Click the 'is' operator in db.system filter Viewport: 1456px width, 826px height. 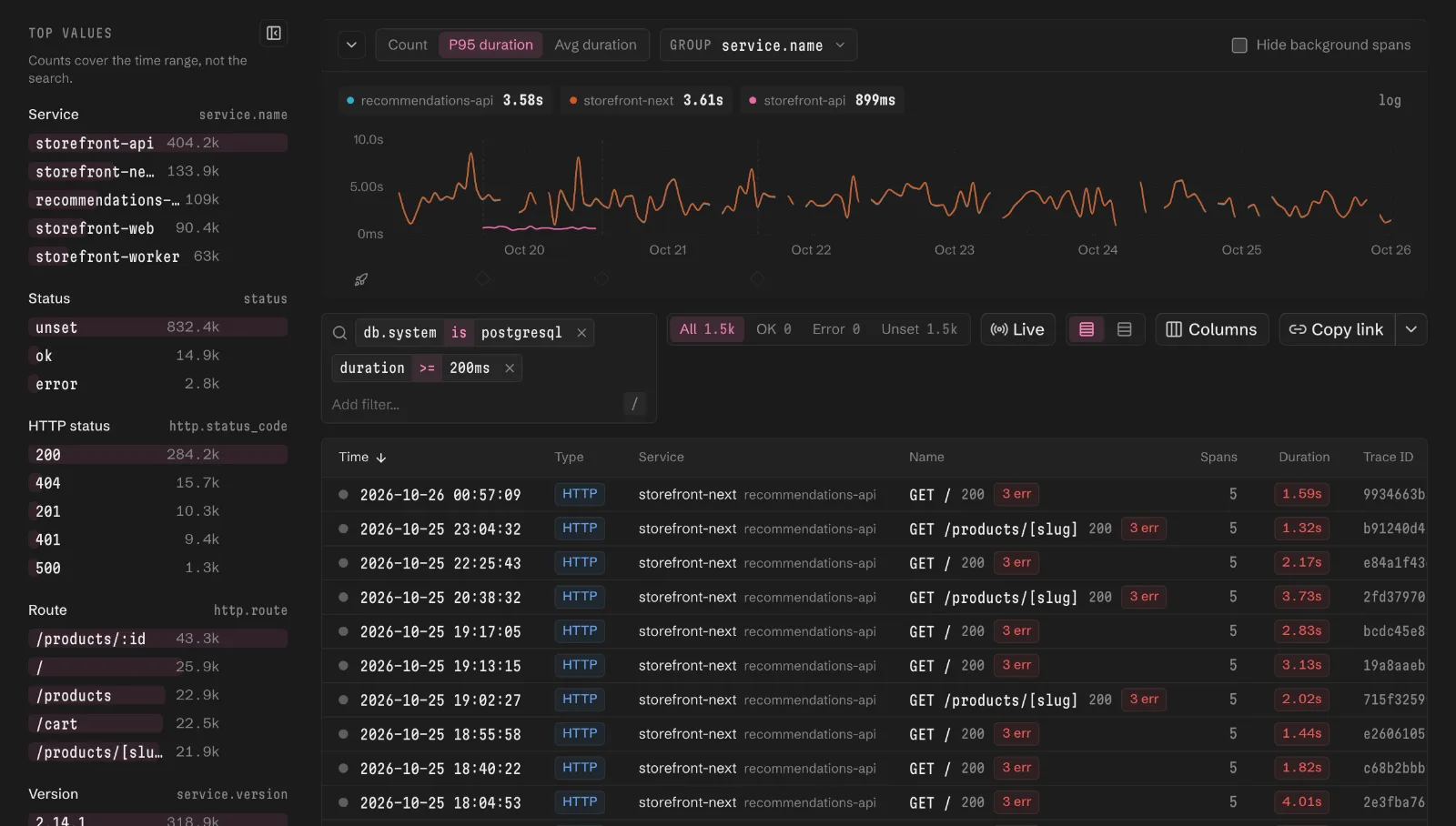(x=459, y=333)
